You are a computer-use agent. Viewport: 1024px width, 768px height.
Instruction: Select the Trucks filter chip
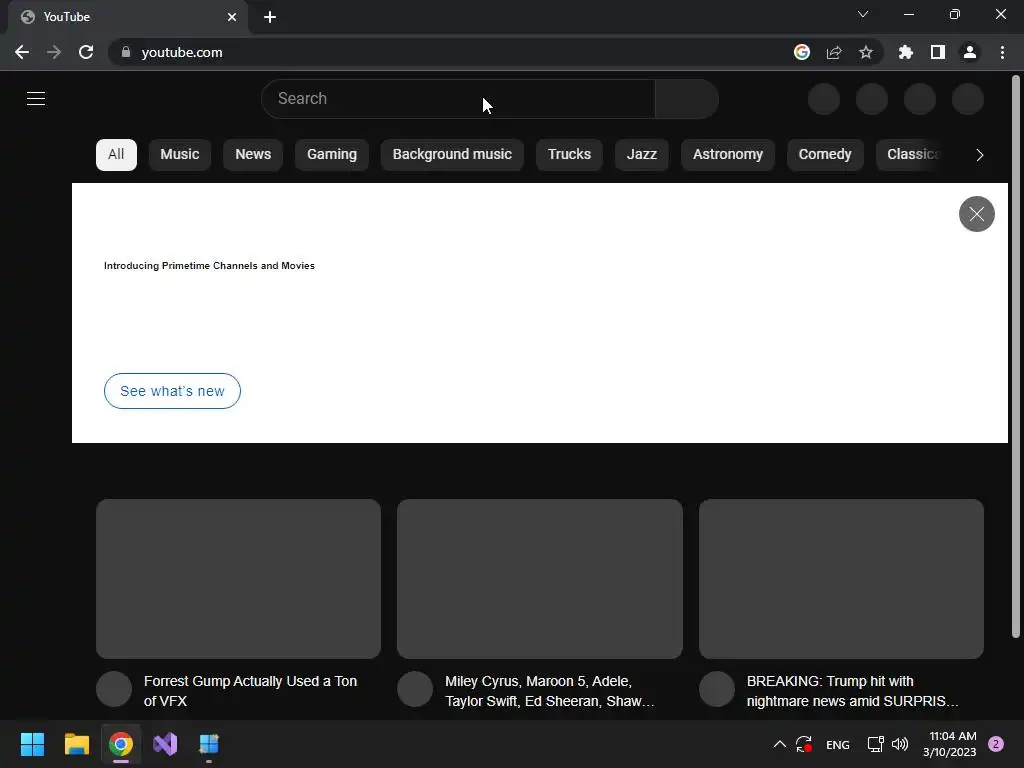click(x=569, y=155)
